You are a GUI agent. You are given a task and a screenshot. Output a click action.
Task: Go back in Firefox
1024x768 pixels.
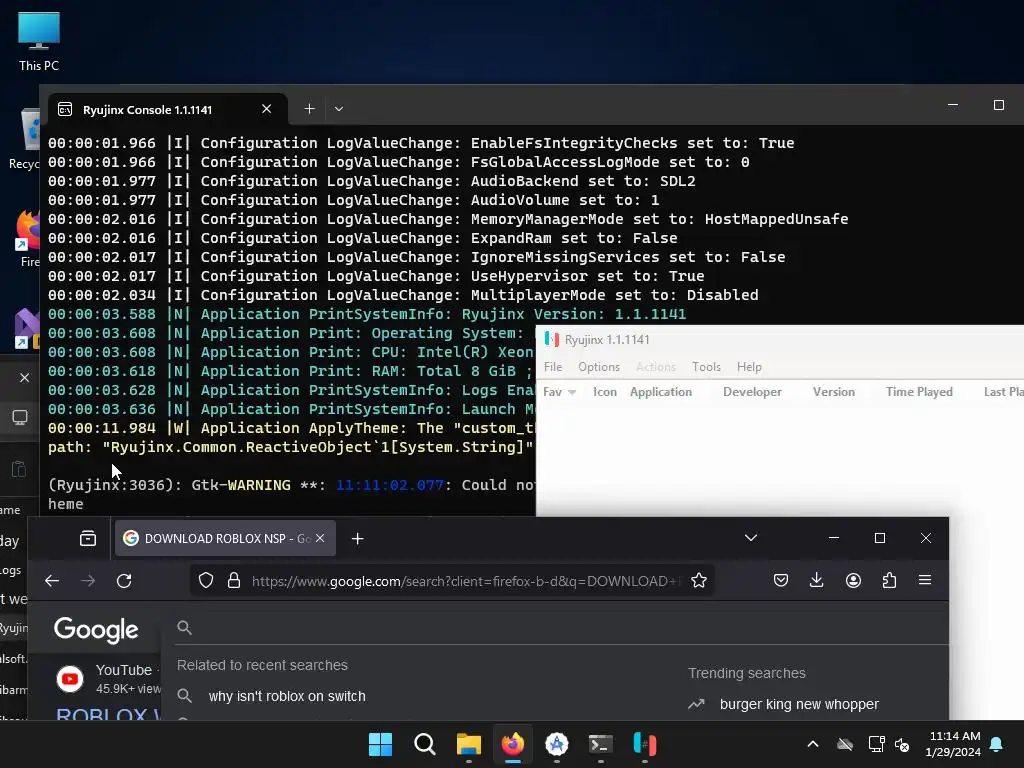pyautogui.click(x=52, y=581)
